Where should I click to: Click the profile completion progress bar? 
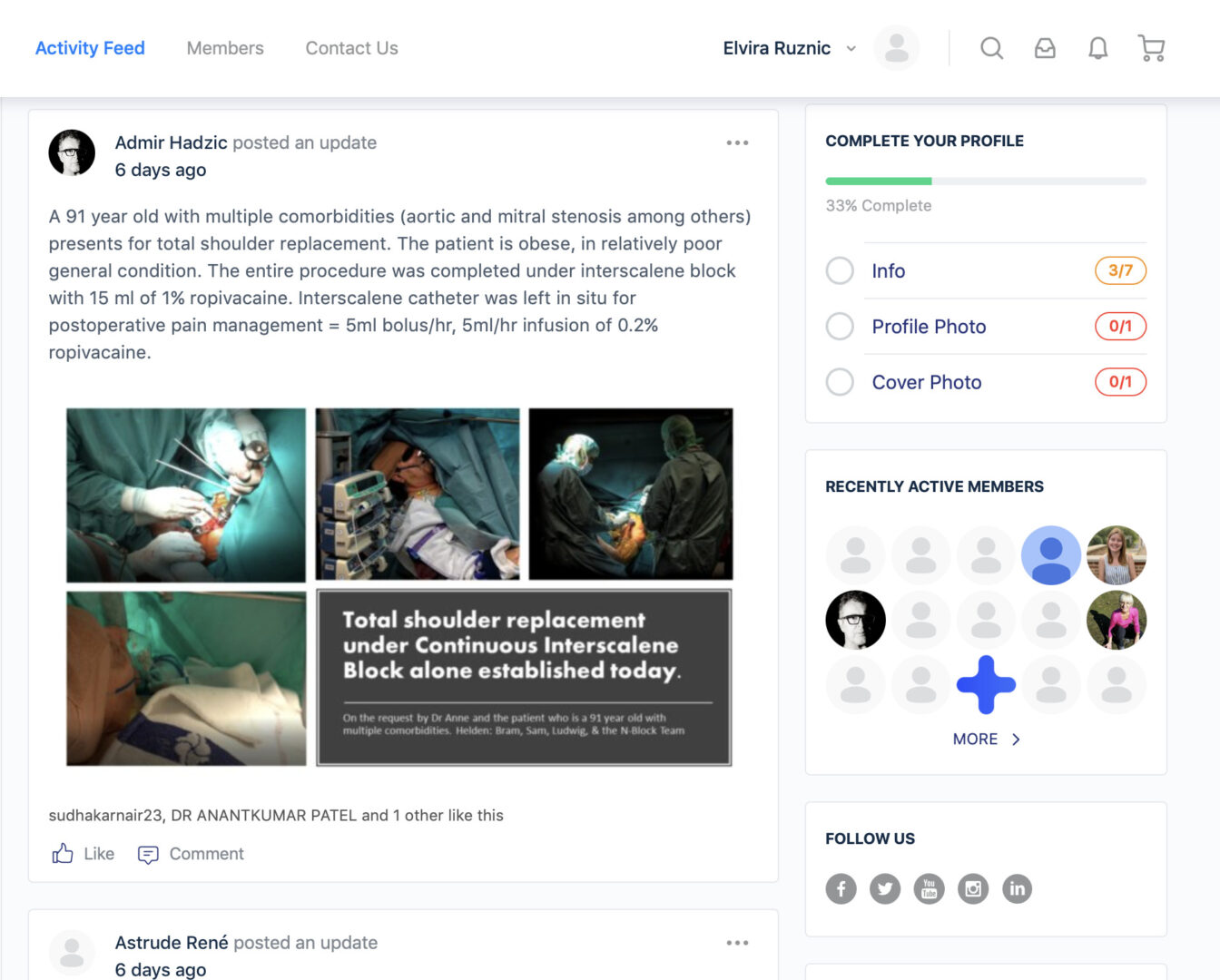[985, 181]
